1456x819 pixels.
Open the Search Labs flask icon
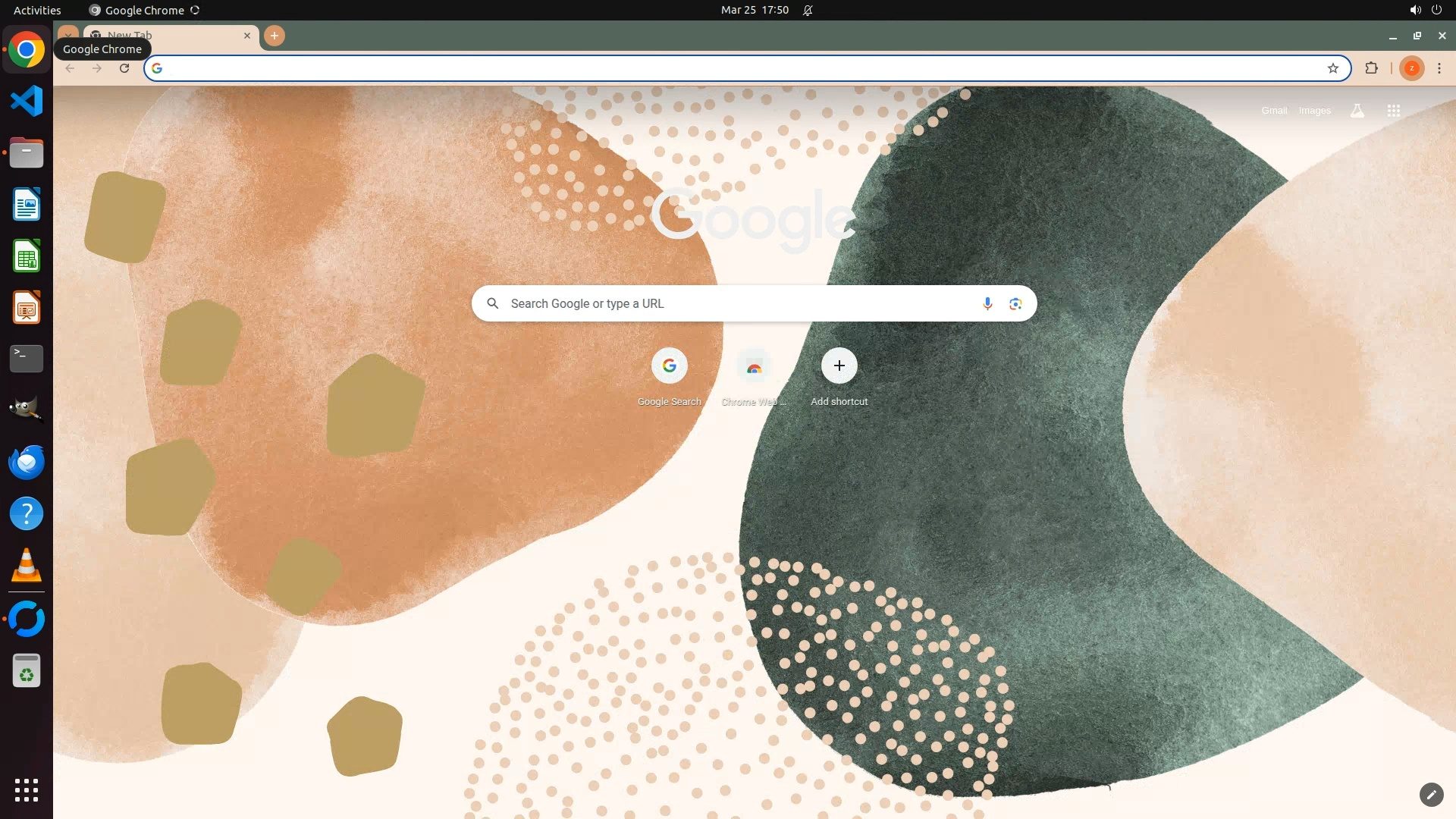(1357, 111)
